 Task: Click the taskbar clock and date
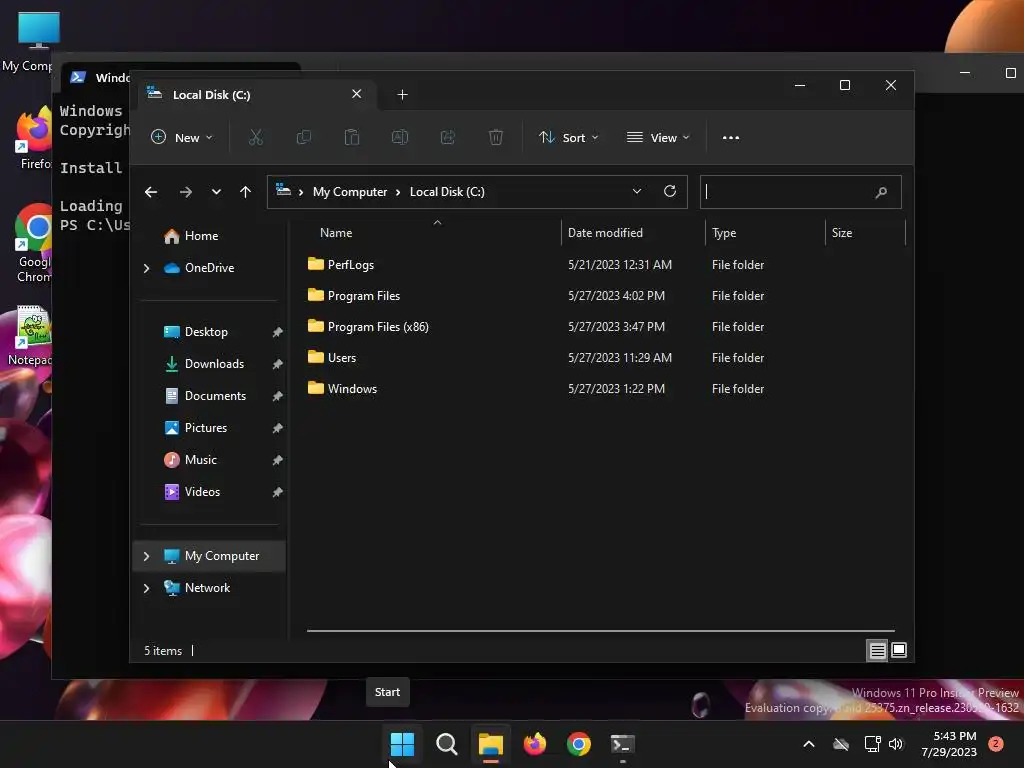click(x=949, y=744)
